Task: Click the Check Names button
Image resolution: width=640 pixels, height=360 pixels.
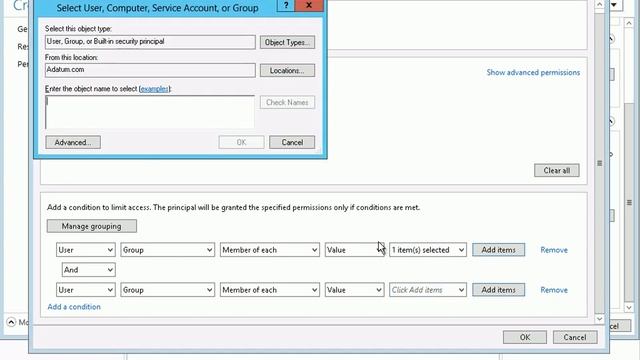Action: click(287, 102)
